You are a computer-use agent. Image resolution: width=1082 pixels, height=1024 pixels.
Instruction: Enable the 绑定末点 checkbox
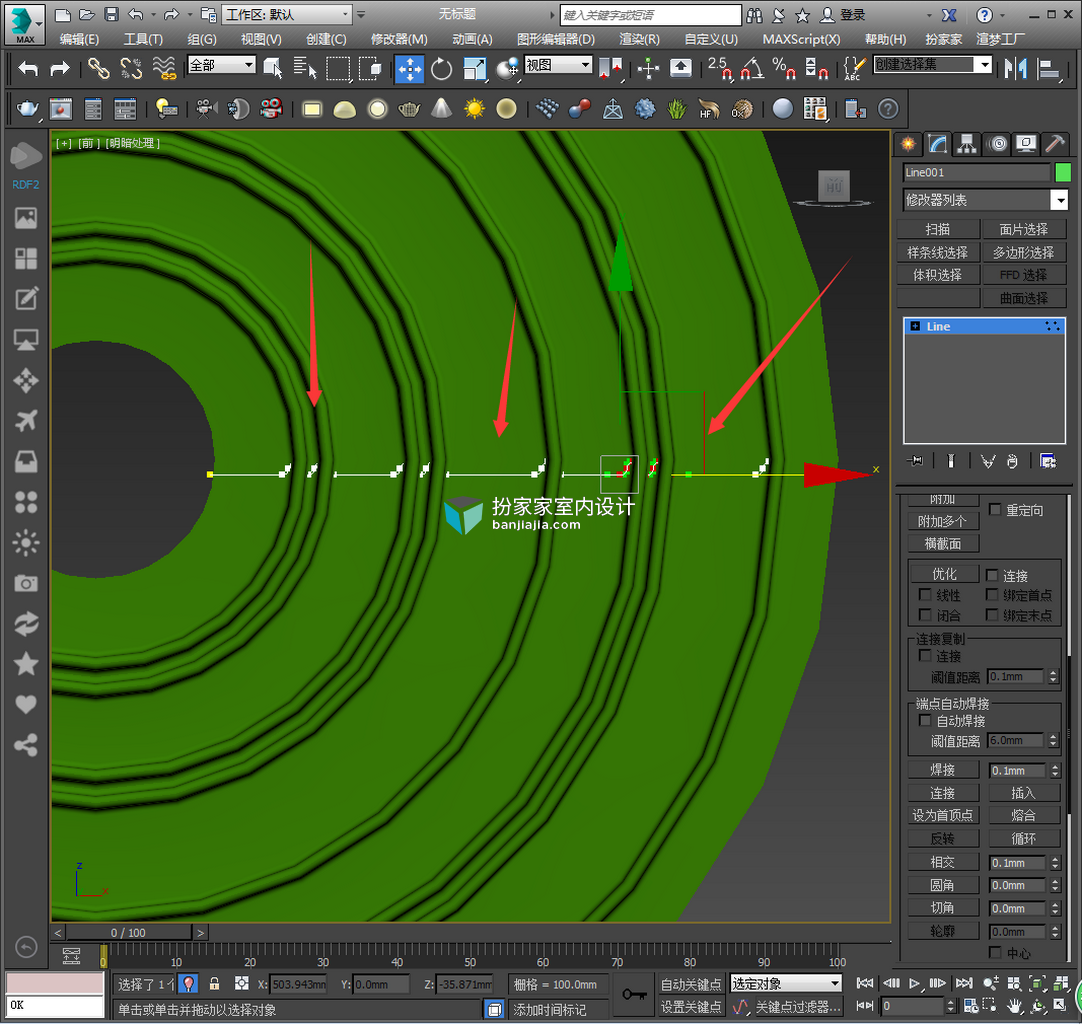992,614
